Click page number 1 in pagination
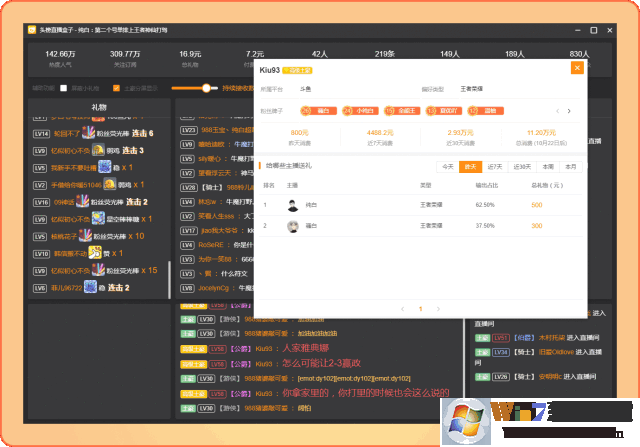The image size is (640, 447). pos(420,309)
